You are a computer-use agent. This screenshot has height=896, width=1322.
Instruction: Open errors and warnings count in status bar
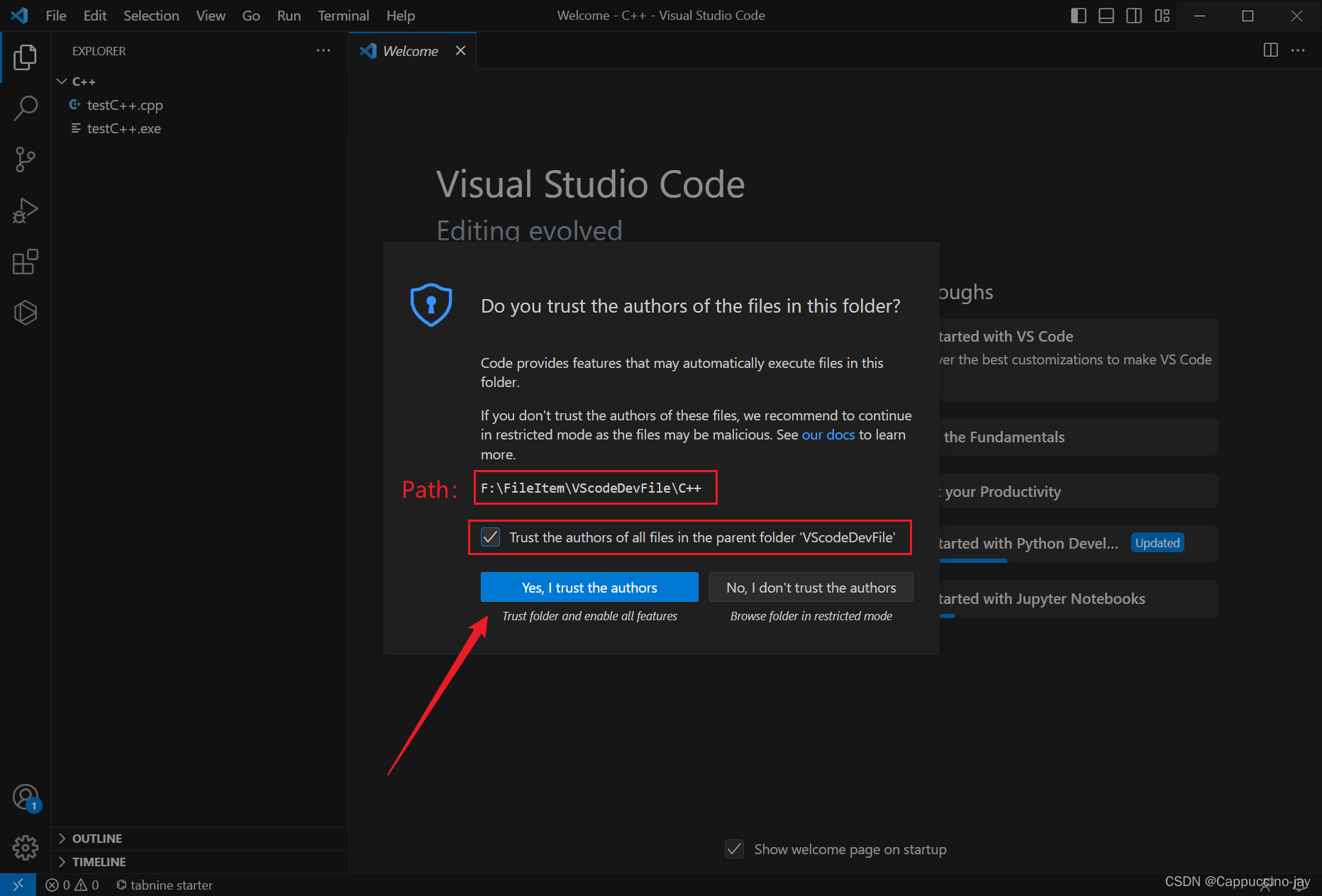[x=72, y=885]
